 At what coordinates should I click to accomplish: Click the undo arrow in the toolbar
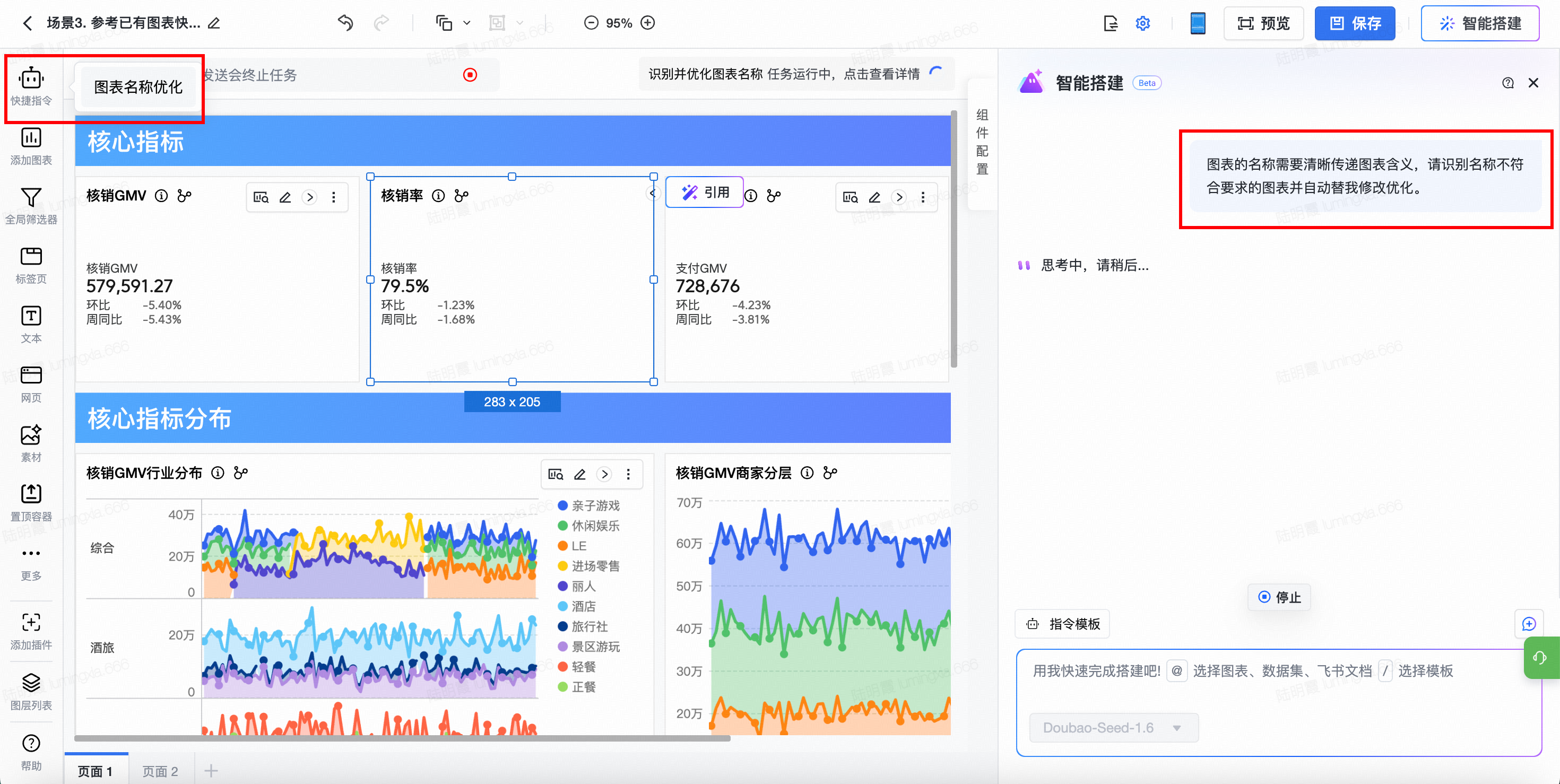tap(345, 23)
